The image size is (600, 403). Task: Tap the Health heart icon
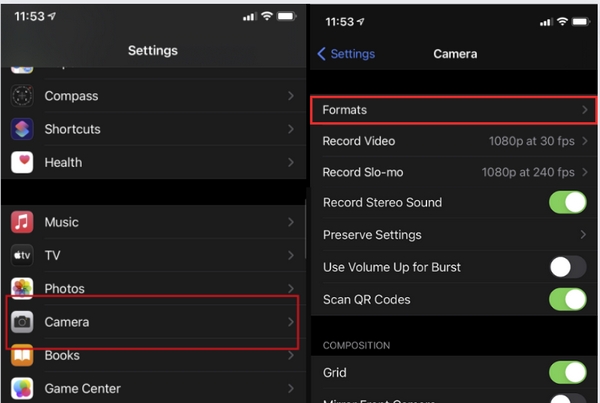22,162
